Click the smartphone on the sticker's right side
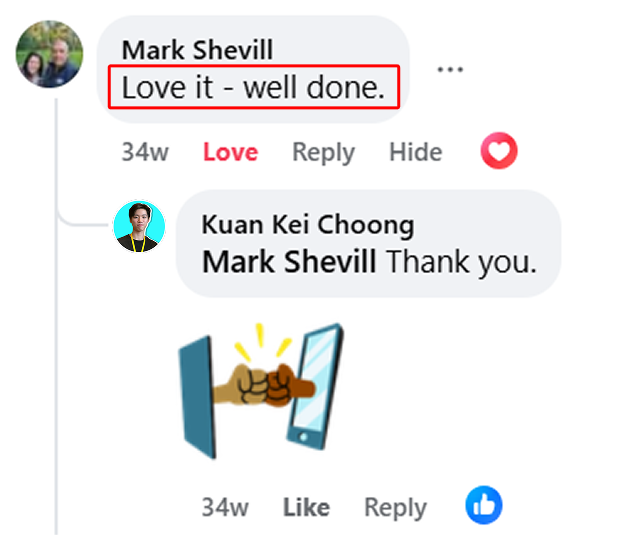This screenshot has height=535, width=632. coord(315,386)
